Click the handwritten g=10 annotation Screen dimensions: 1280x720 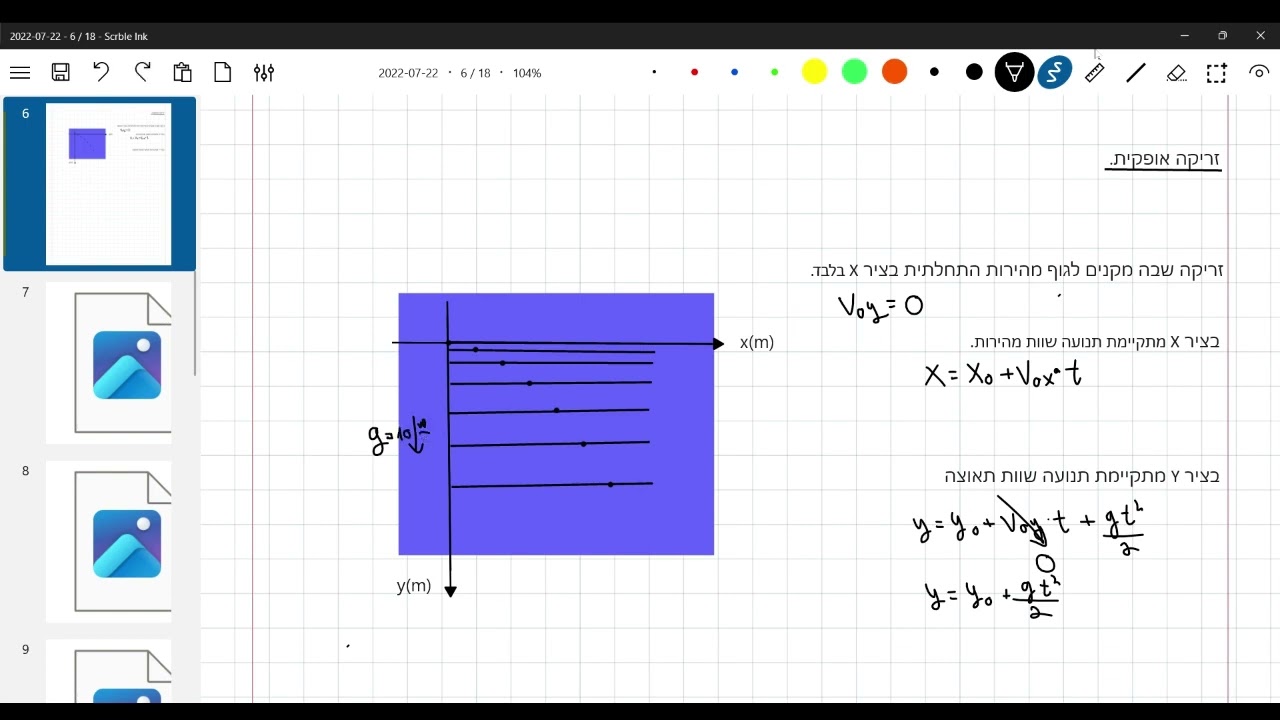click(398, 437)
